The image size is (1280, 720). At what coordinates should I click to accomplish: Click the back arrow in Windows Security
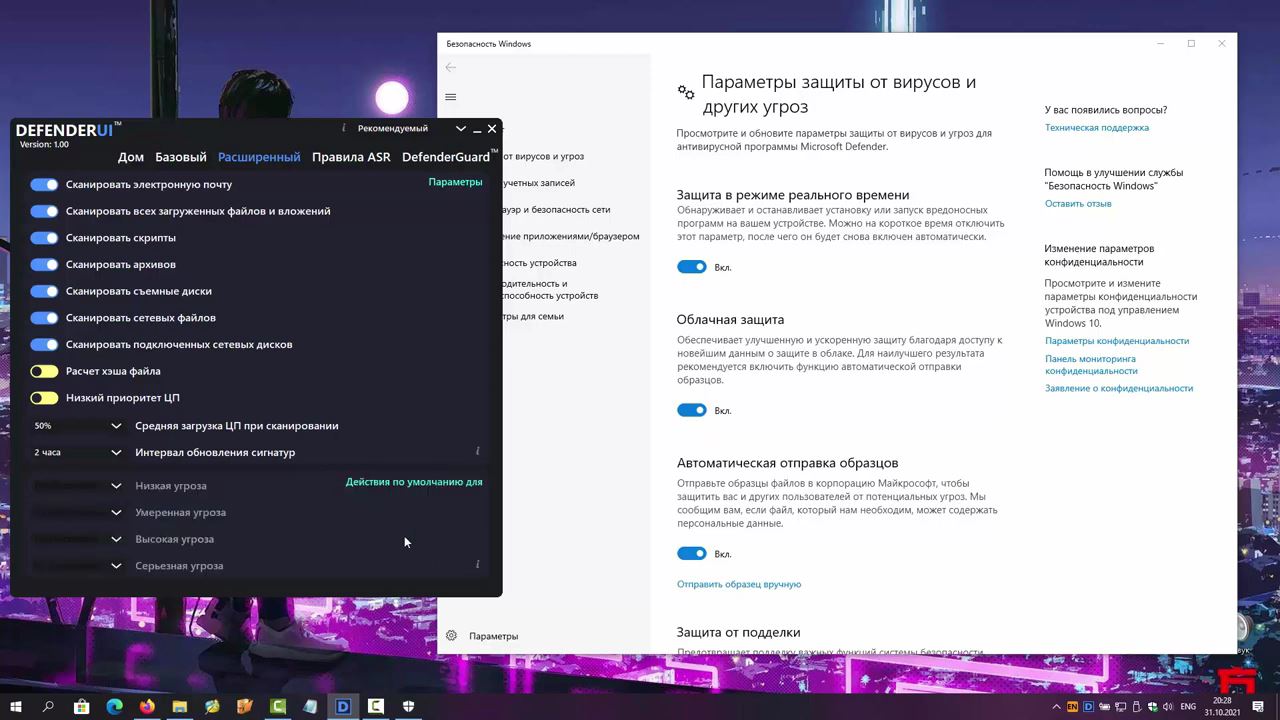click(x=451, y=67)
